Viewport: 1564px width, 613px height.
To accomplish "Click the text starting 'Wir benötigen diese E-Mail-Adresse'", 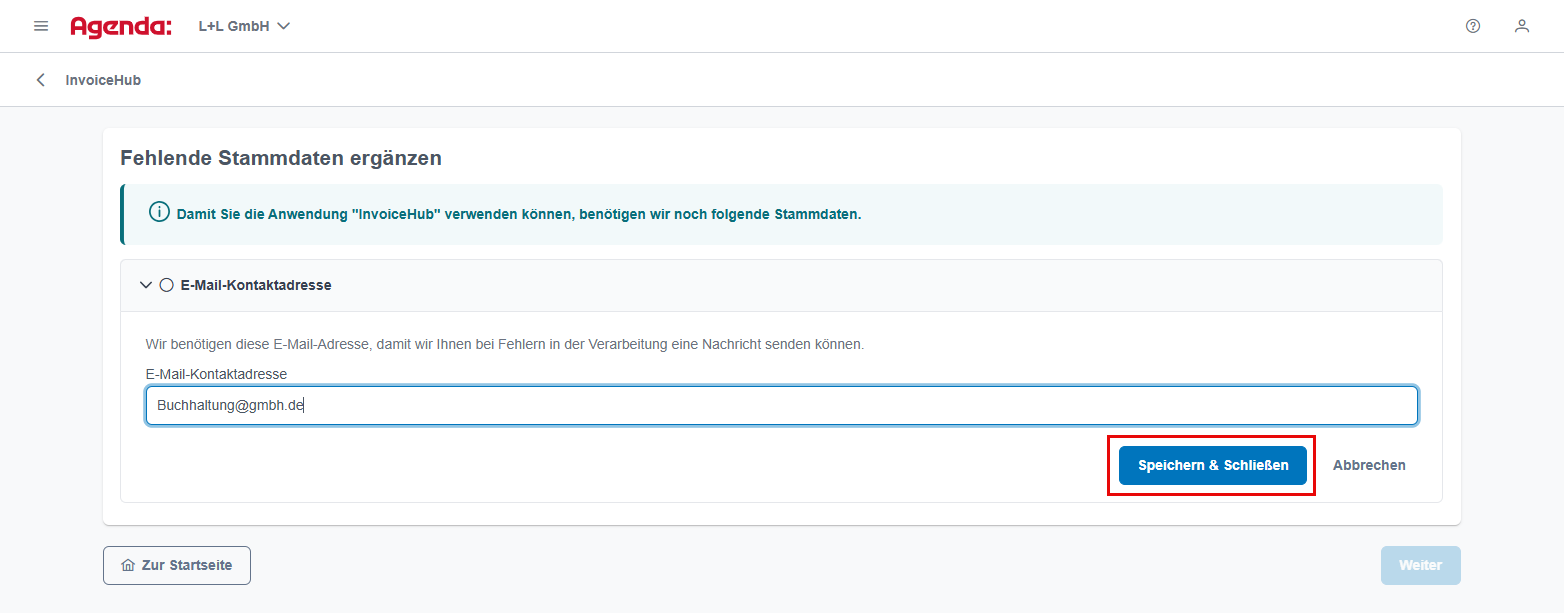I will coord(505,344).
